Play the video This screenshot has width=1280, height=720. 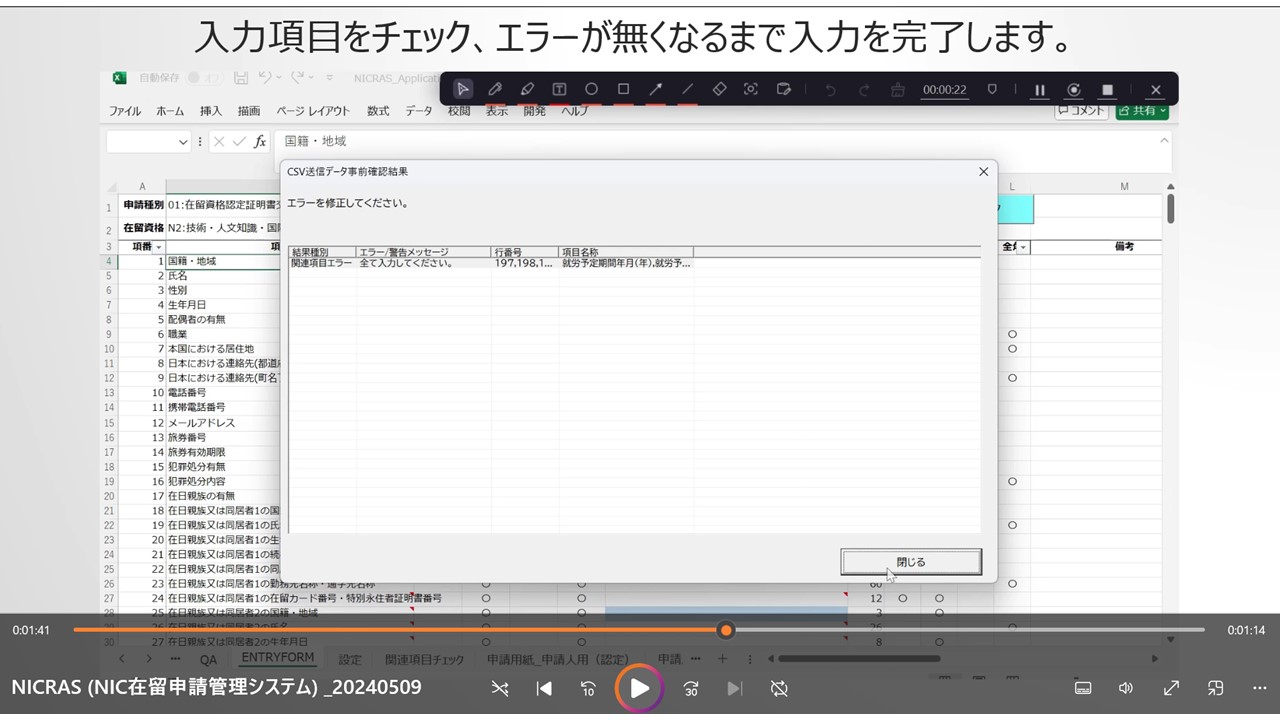[x=639, y=688]
